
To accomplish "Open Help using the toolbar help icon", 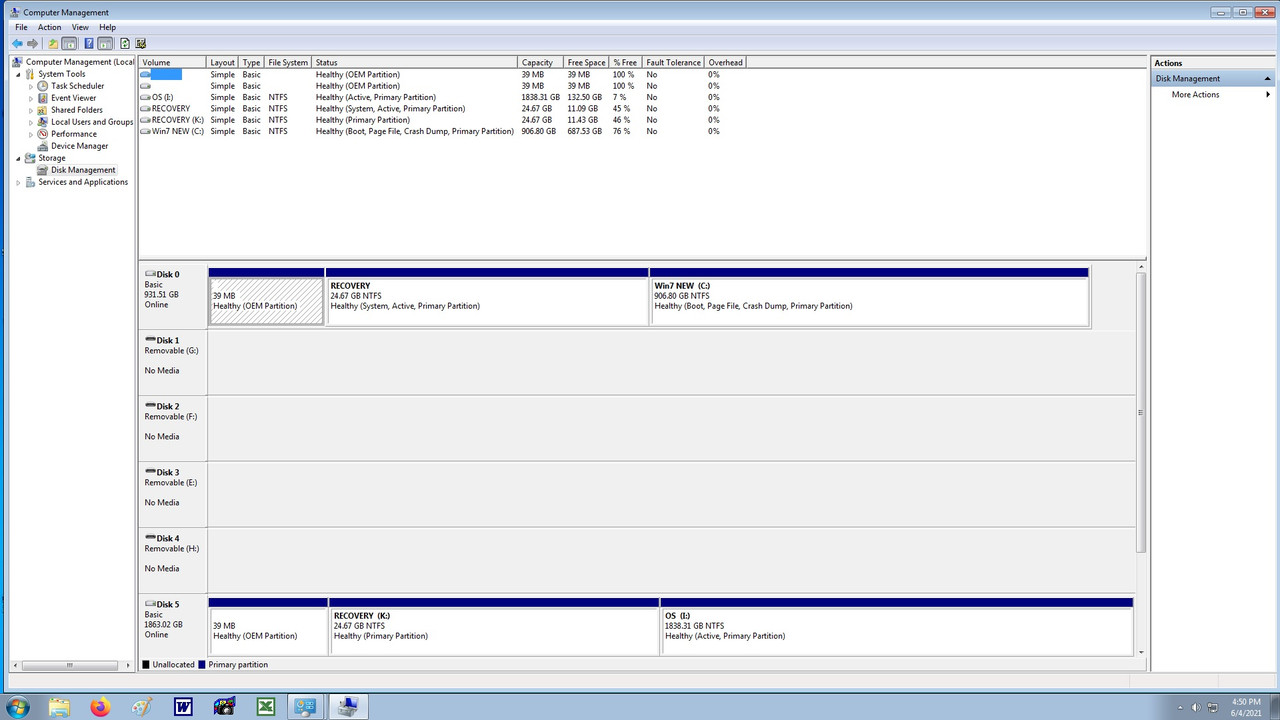I will point(89,43).
